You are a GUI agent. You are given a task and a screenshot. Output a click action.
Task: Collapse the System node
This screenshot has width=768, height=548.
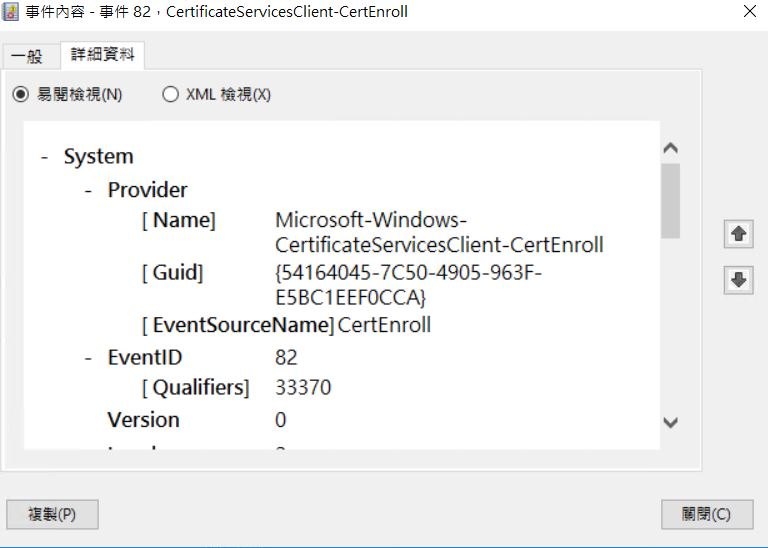point(45,157)
